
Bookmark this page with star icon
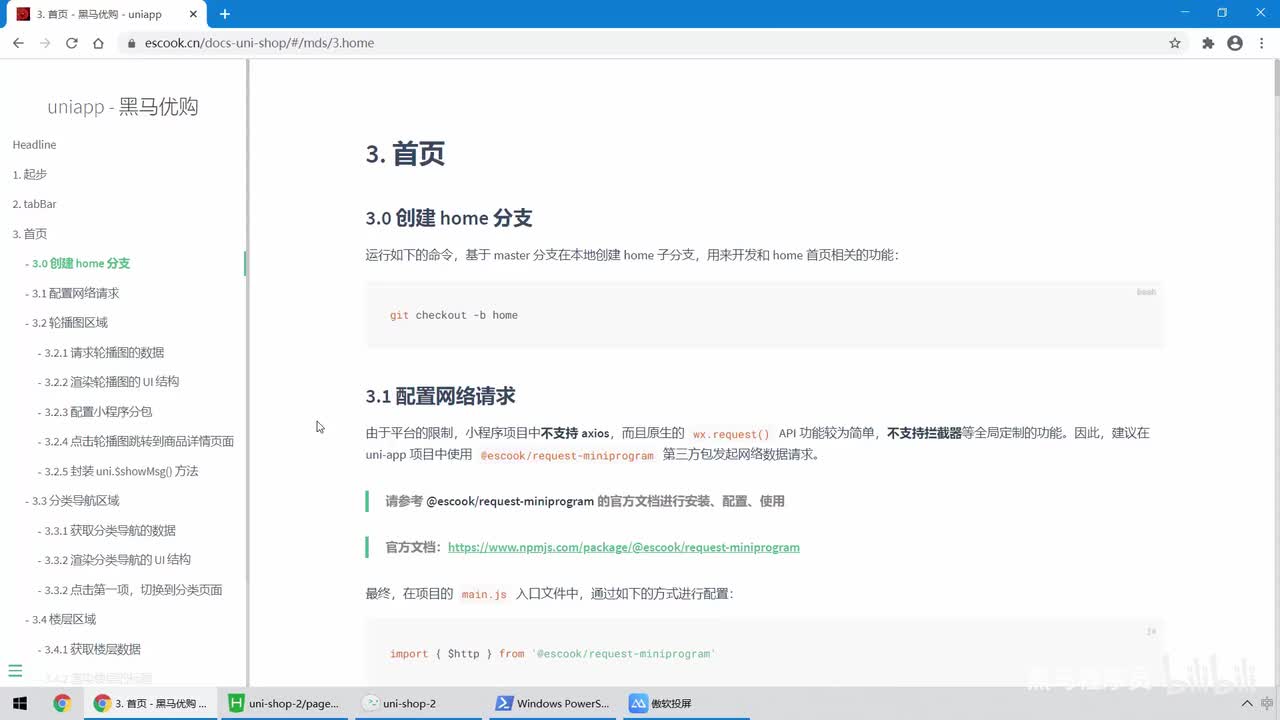click(x=1175, y=43)
